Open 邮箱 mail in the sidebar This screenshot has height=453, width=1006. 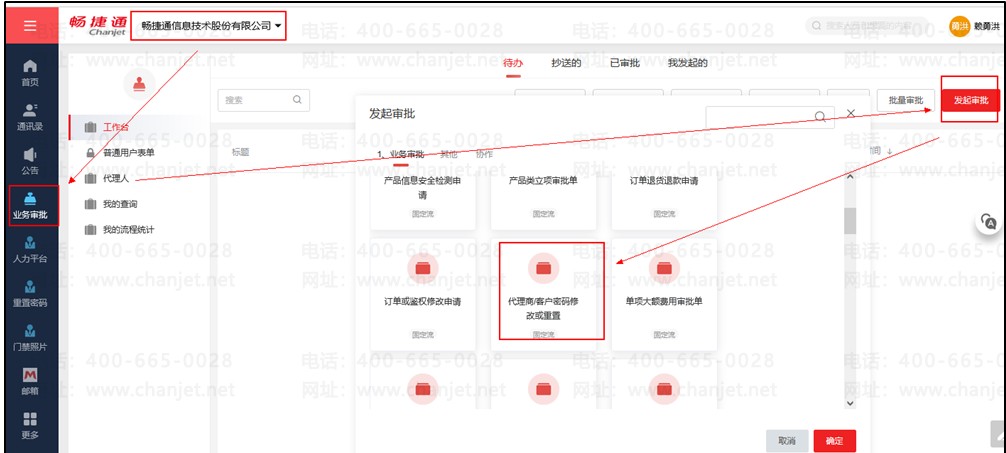[30, 381]
